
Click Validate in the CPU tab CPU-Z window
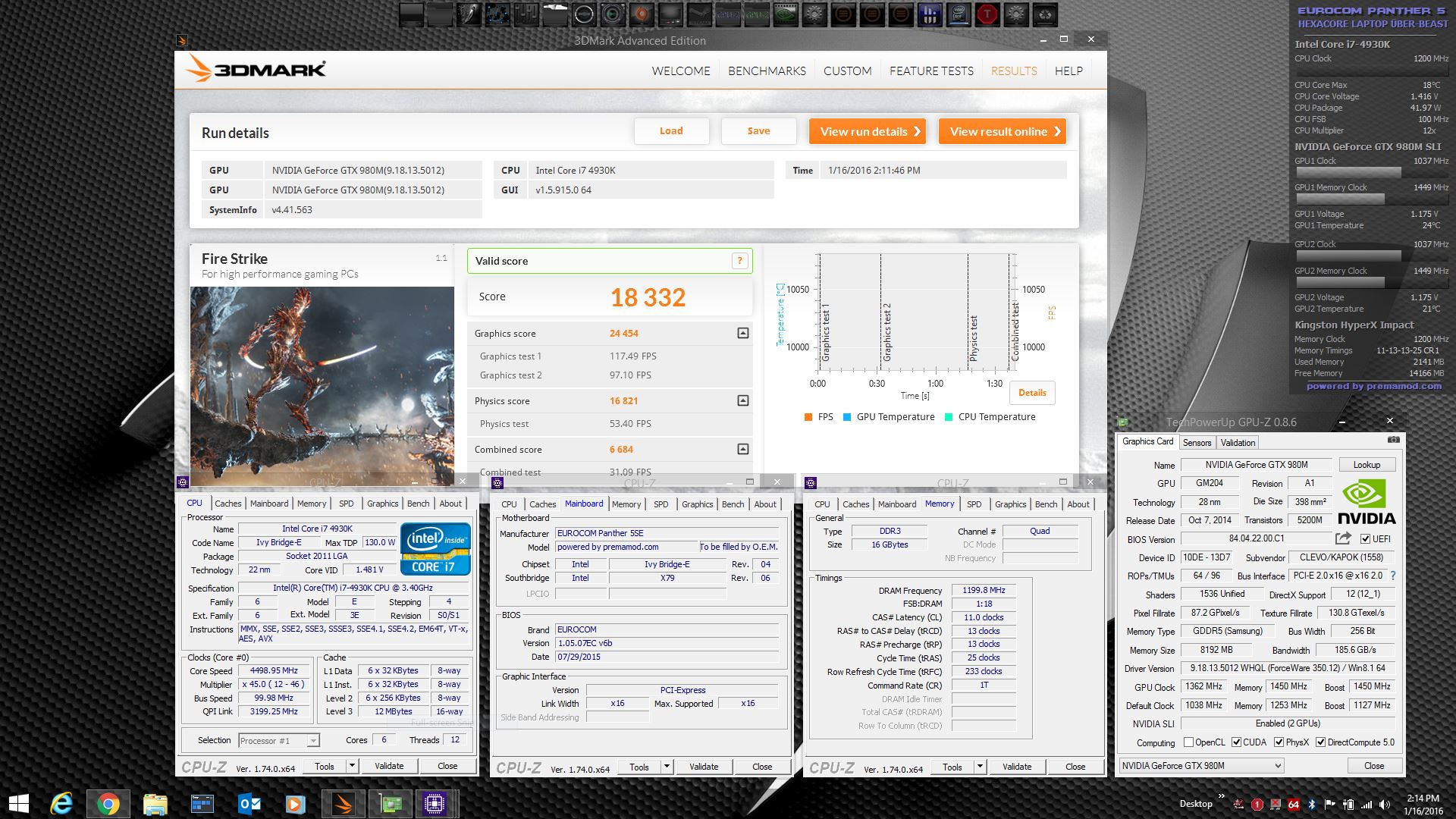[389, 766]
